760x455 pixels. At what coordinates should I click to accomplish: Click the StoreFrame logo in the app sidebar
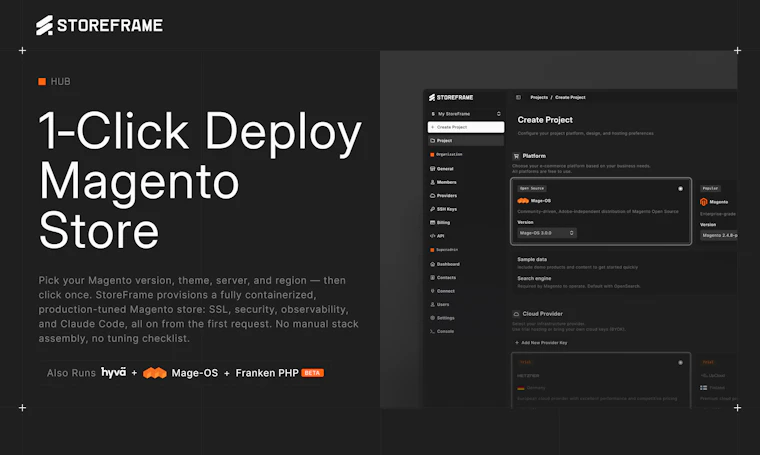pos(451,97)
